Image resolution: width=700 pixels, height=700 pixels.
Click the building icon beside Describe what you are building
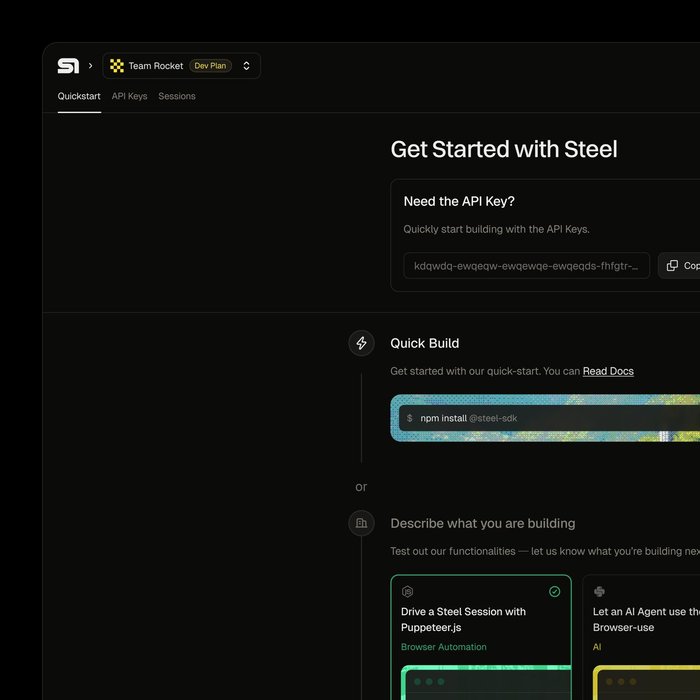click(361, 523)
